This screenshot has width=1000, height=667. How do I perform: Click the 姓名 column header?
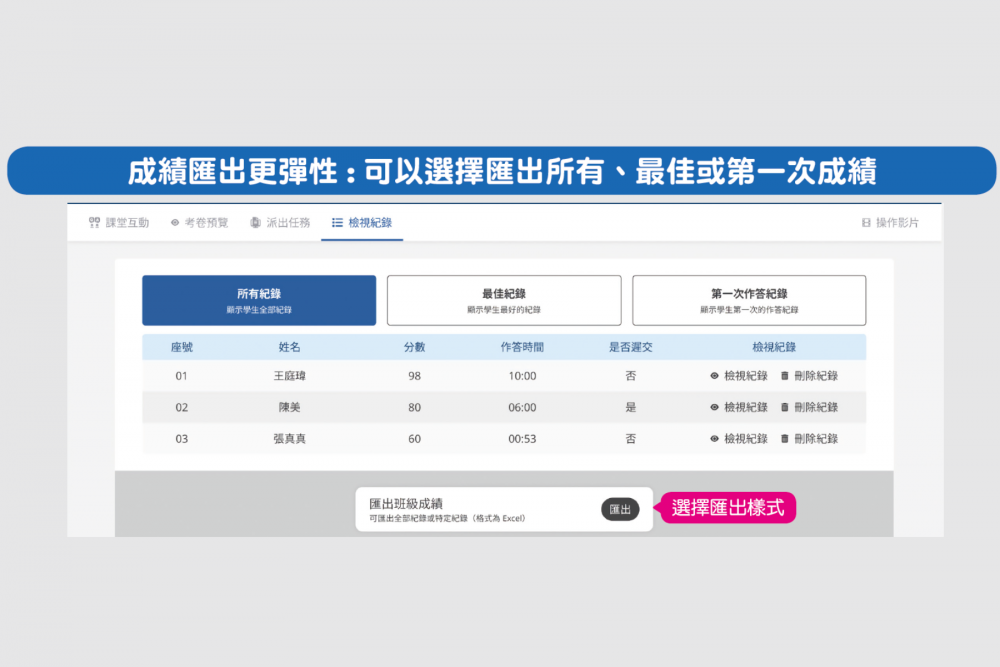tap(289, 347)
